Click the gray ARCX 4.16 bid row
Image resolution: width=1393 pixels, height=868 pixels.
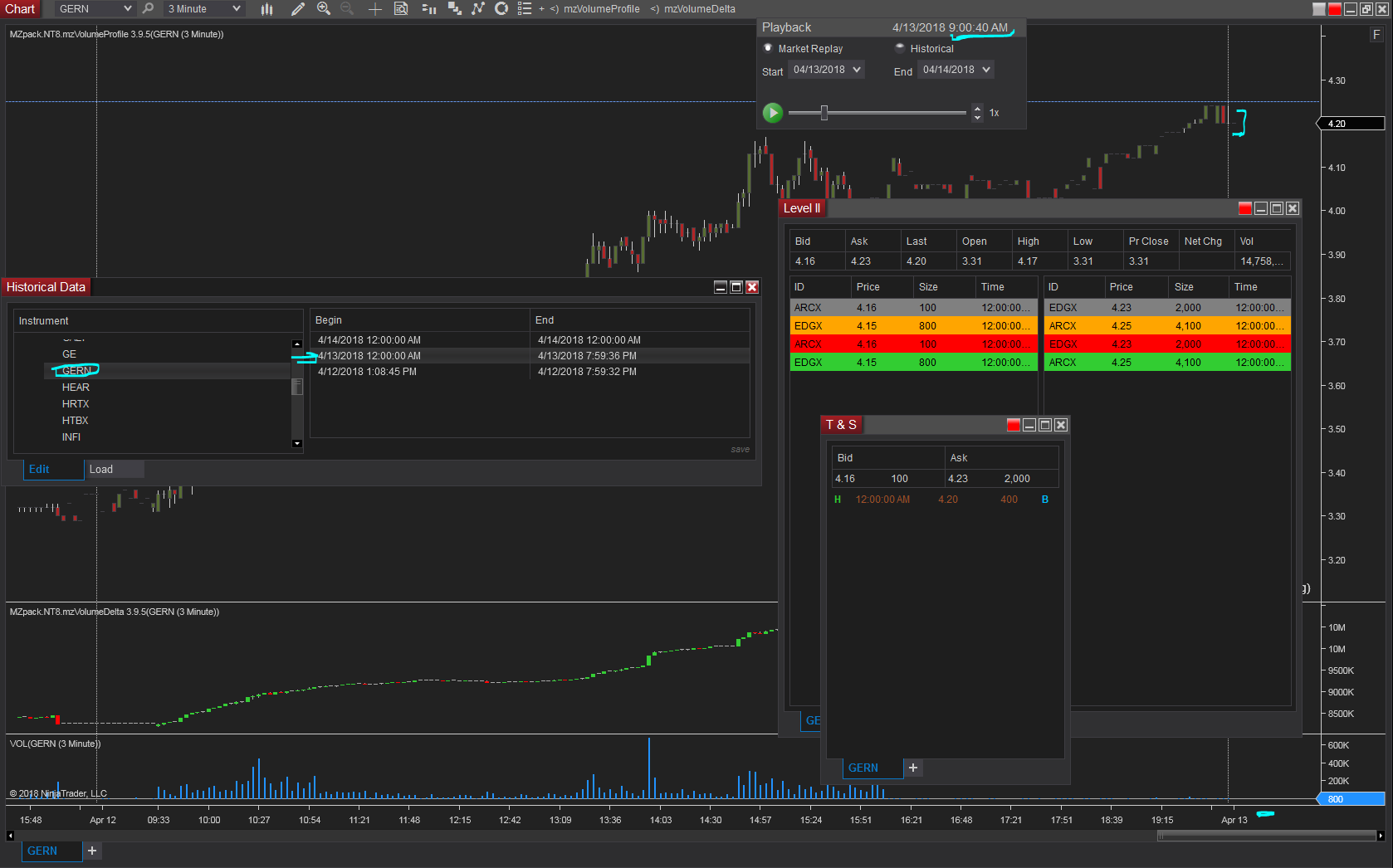pos(913,308)
